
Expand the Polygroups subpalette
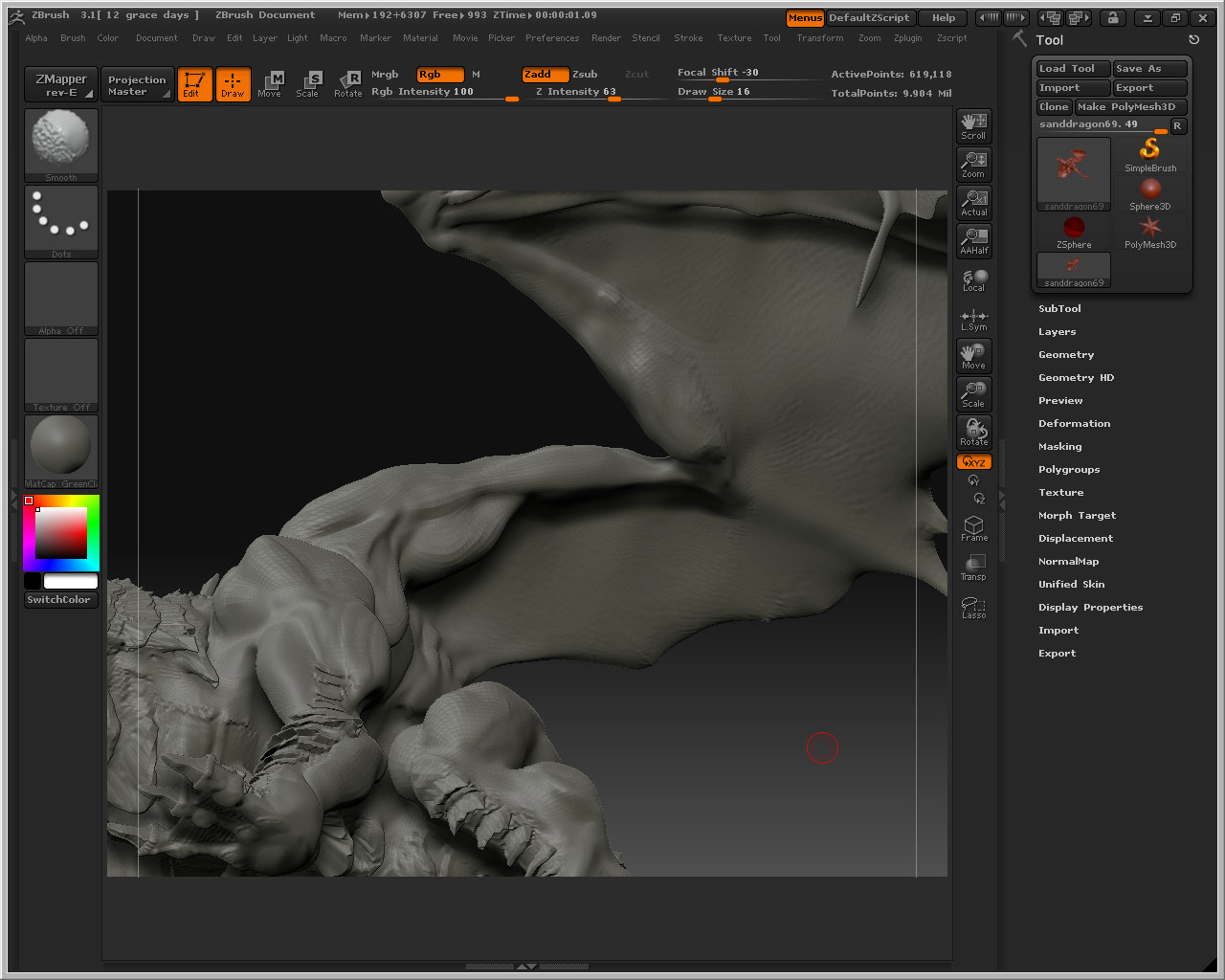click(x=1069, y=469)
